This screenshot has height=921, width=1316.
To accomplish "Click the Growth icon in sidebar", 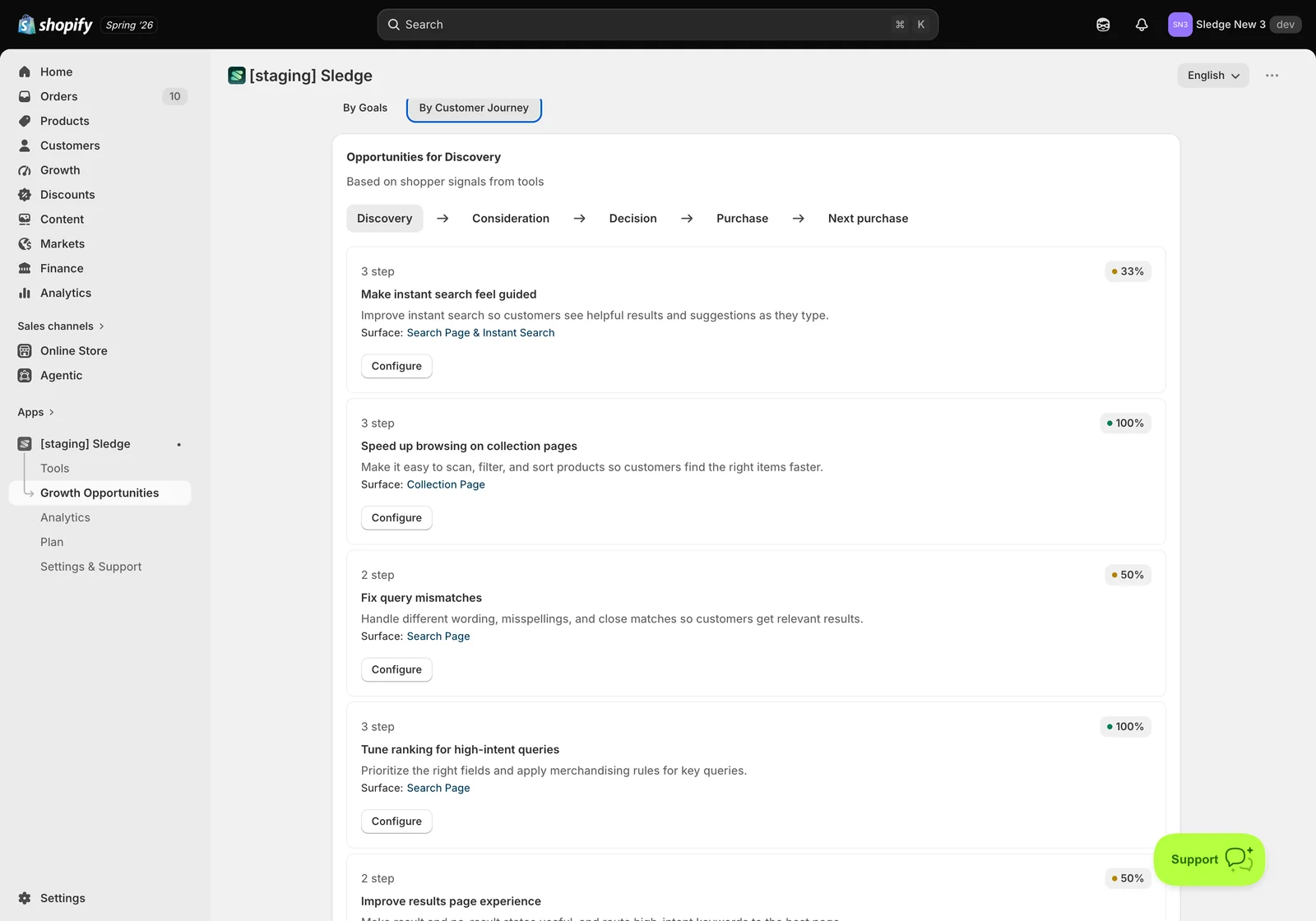I will click(25, 170).
